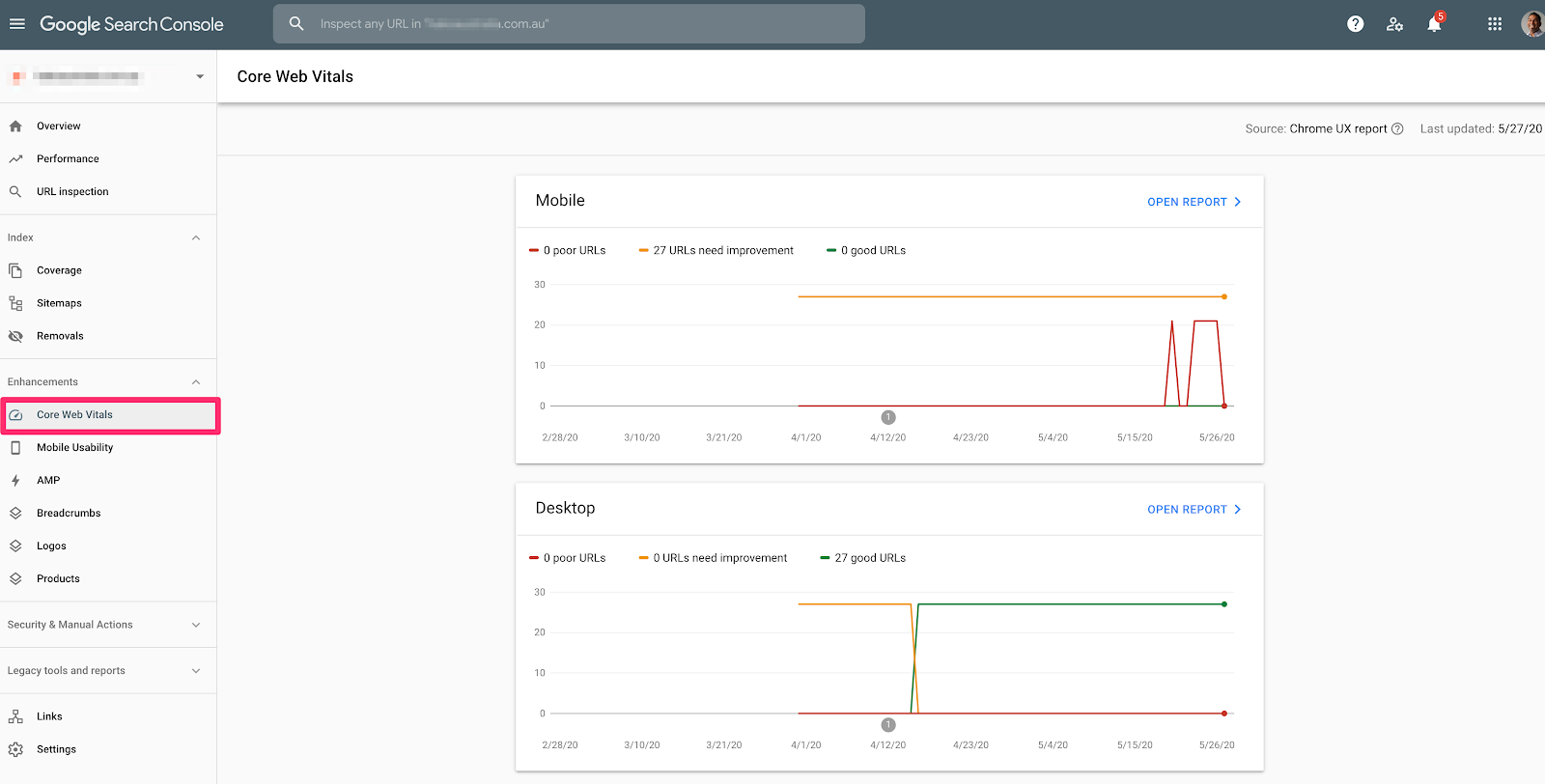The width and height of the screenshot is (1545, 784).
Task: Open the property selector dropdown
Action: coord(200,76)
